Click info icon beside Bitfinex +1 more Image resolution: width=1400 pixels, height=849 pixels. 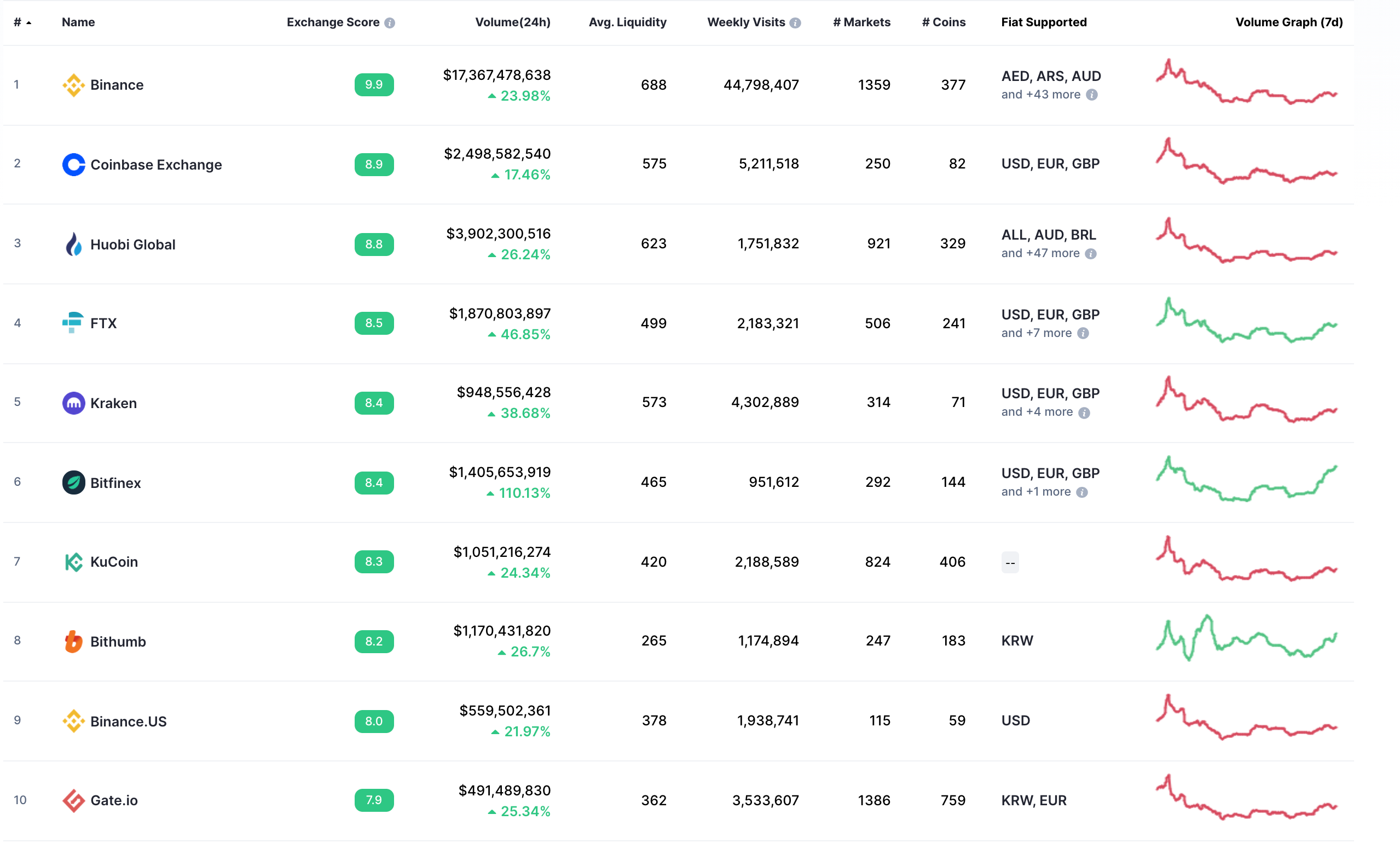pyautogui.click(x=1082, y=492)
